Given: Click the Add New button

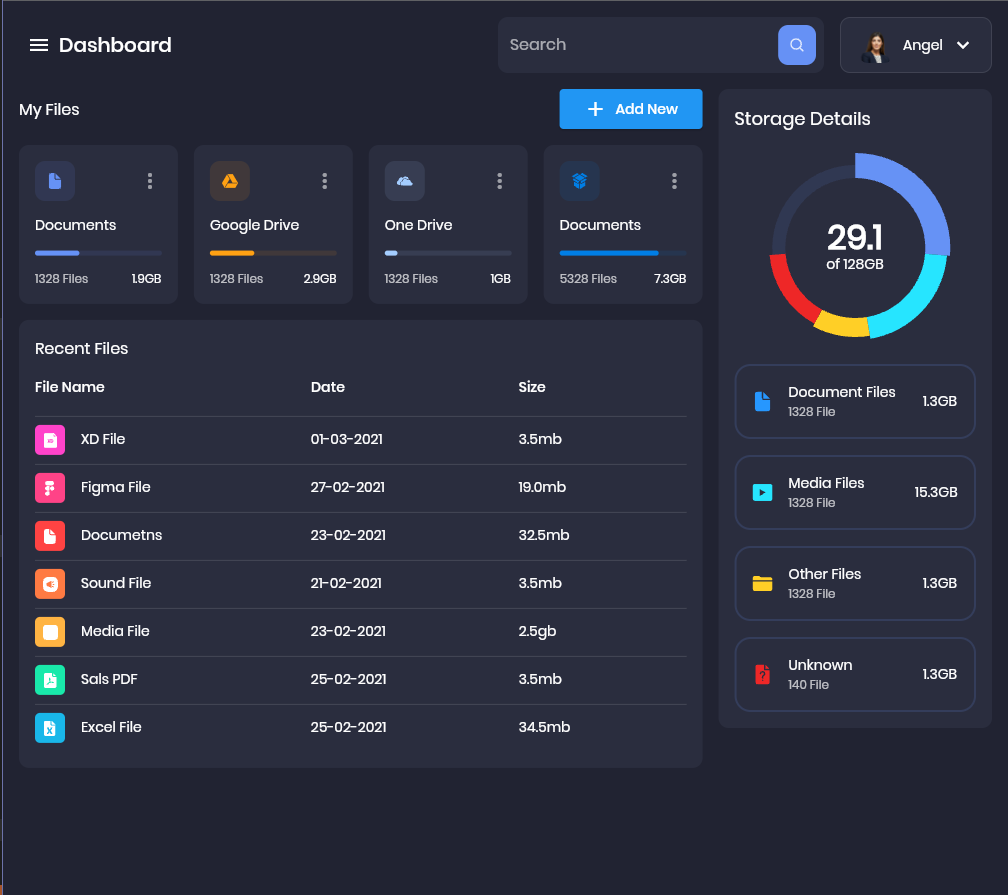Looking at the screenshot, I should 631,109.
